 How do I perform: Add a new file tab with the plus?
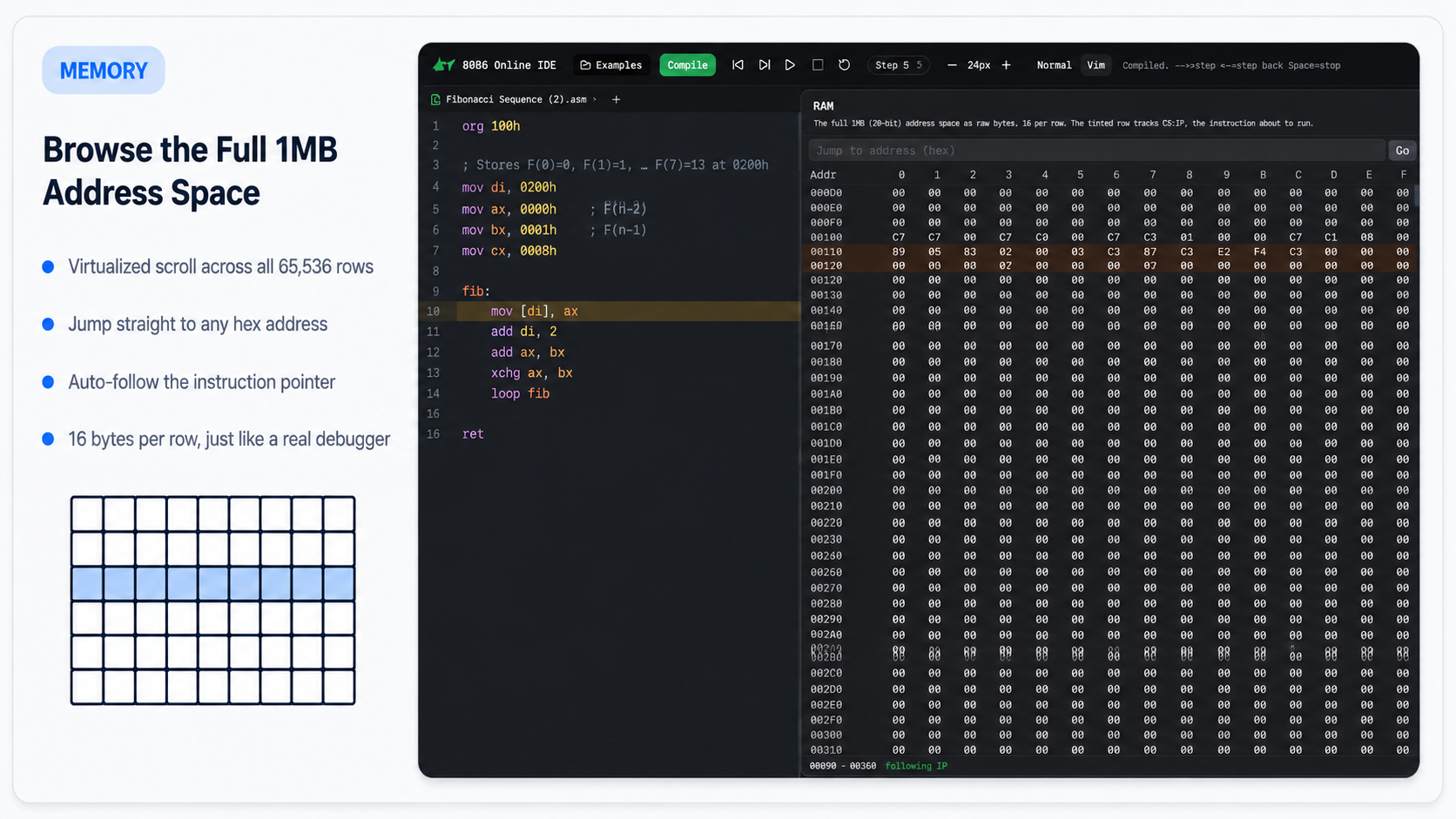pos(616,99)
